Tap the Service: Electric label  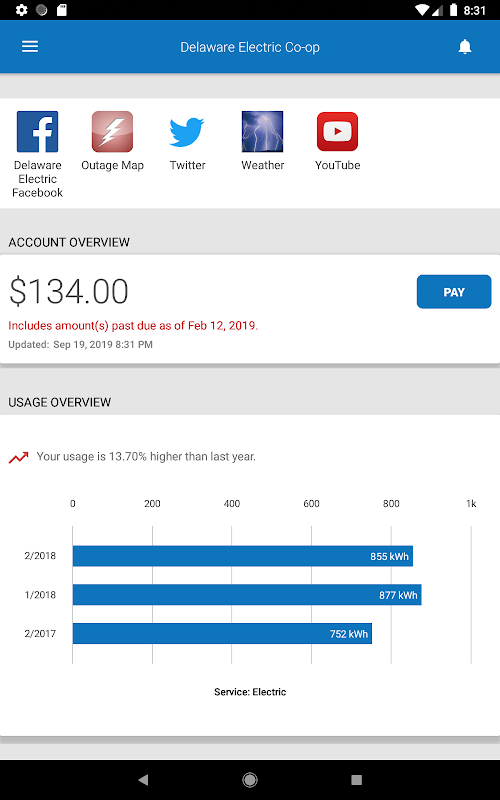coord(250,692)
